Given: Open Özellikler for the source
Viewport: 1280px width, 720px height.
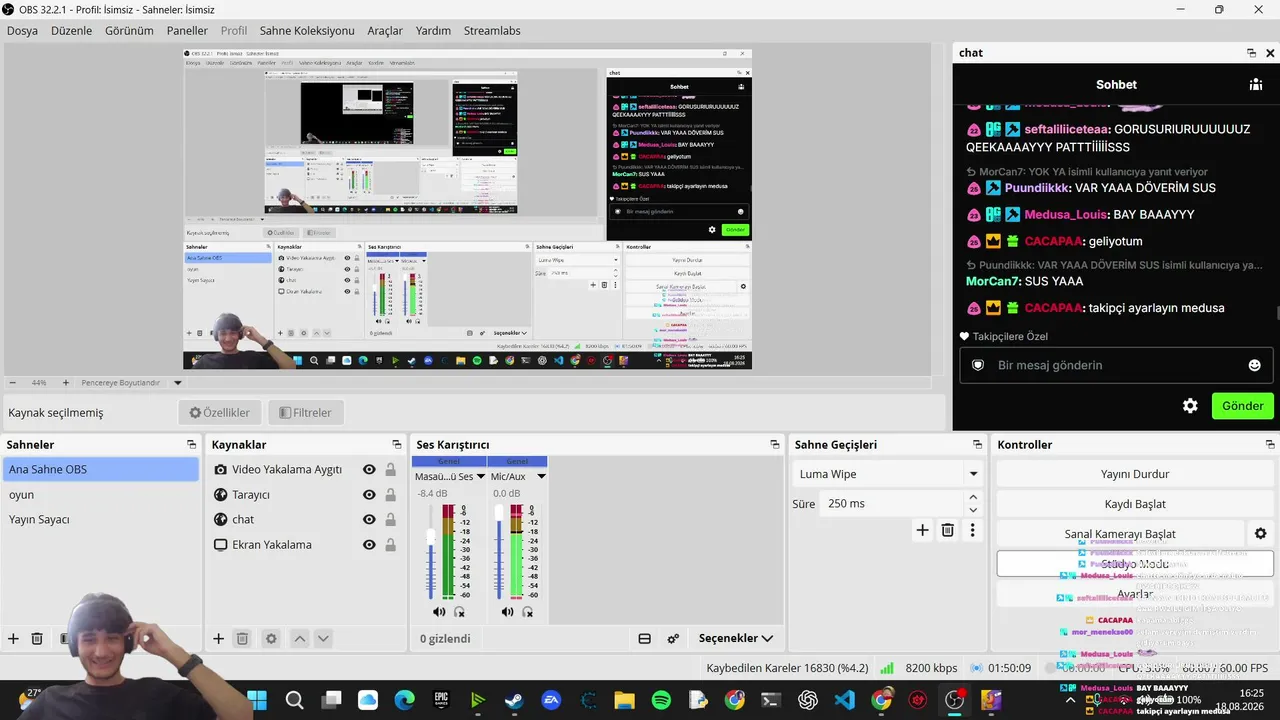Looking at the screenshot, I should pos(220,412).
